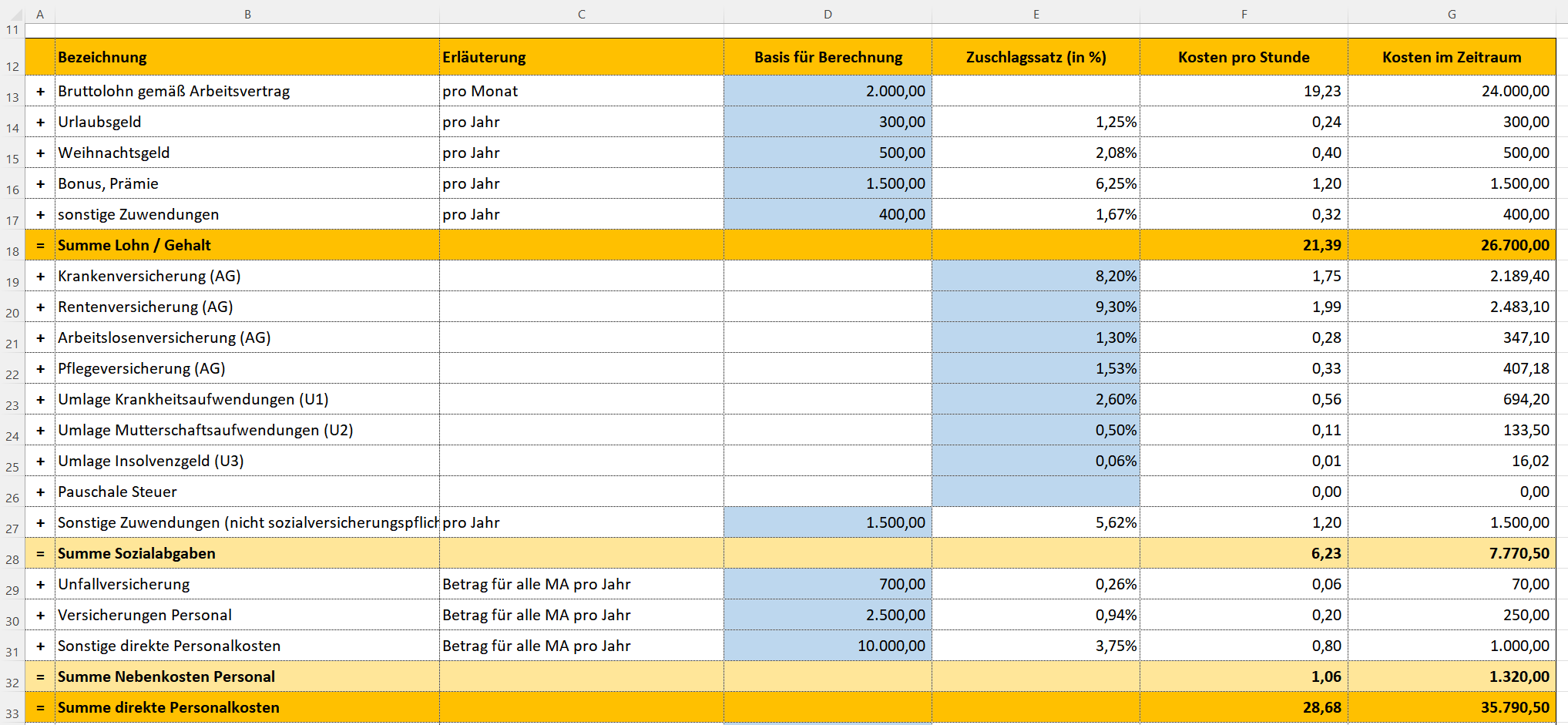Click Sonstige direkte Personalkosten value 10.000,00
Screen dimensions: 1568x725
pos(828,646)
